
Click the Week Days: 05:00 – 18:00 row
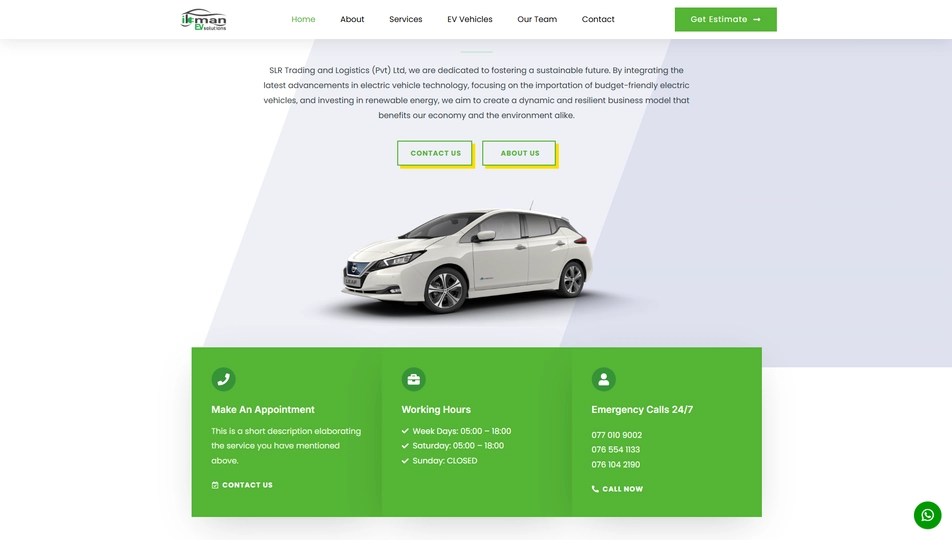(456, 431)
